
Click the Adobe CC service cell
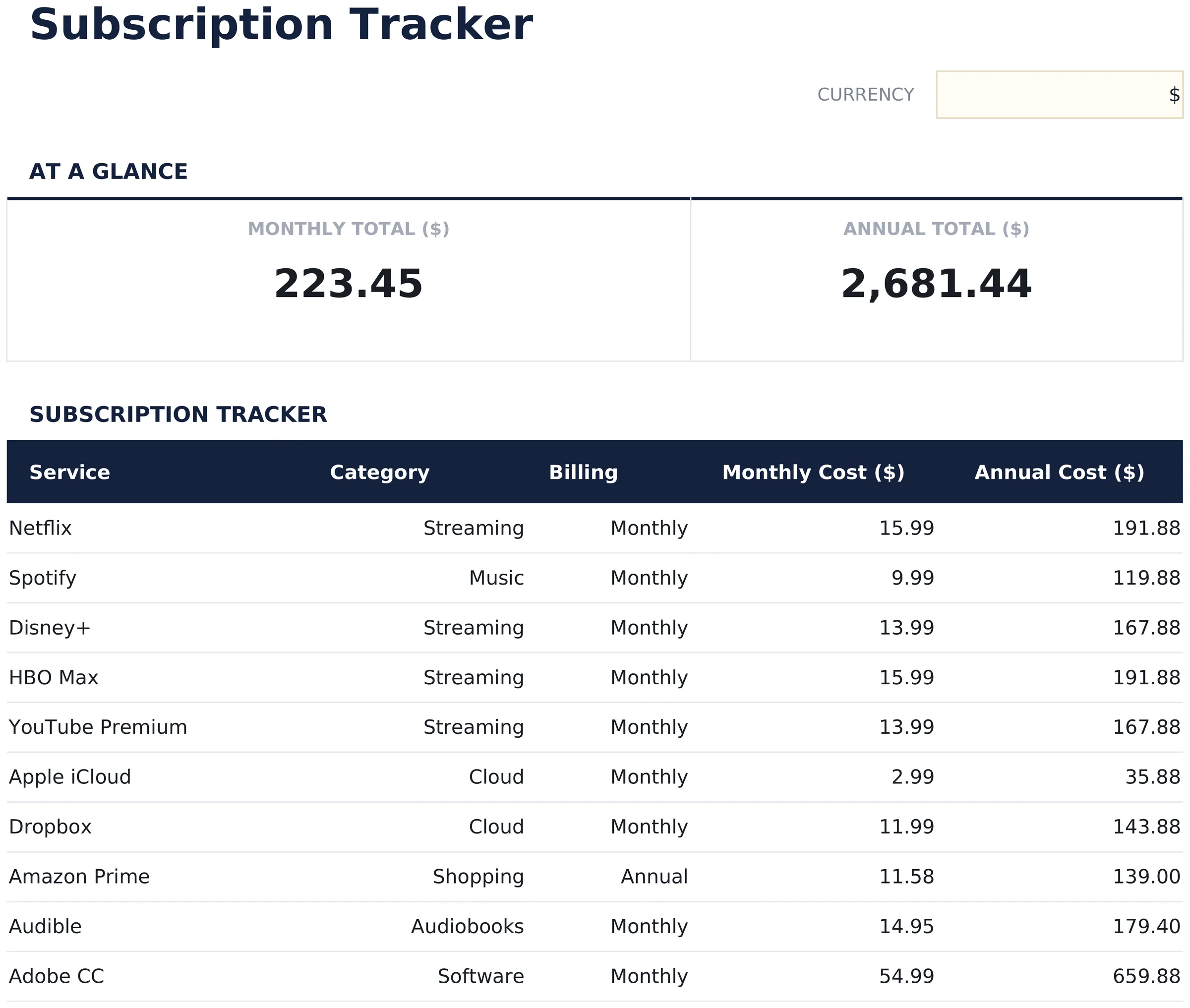57,976
